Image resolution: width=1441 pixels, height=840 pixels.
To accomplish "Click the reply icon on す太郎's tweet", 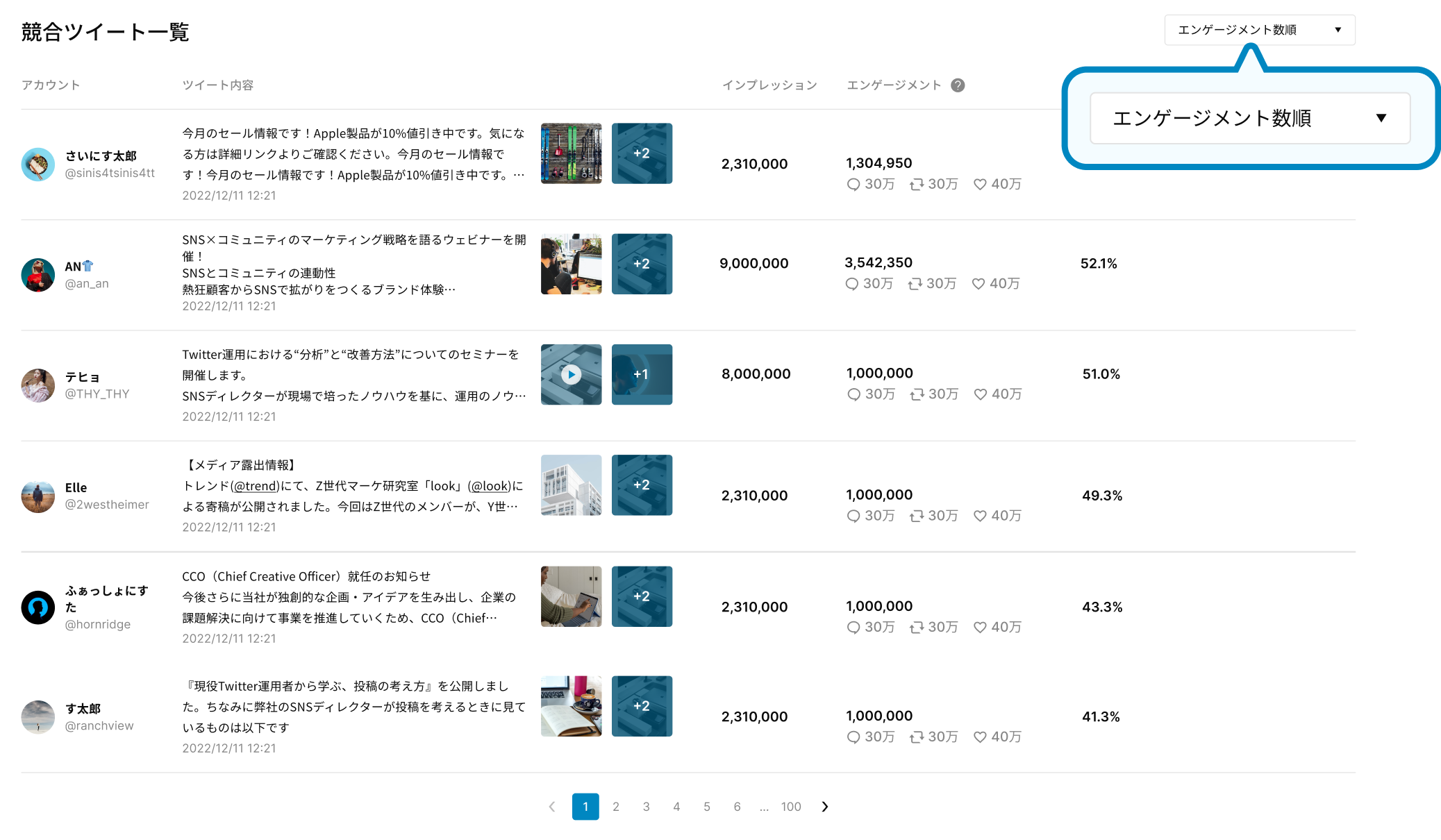I will (853, 737).
